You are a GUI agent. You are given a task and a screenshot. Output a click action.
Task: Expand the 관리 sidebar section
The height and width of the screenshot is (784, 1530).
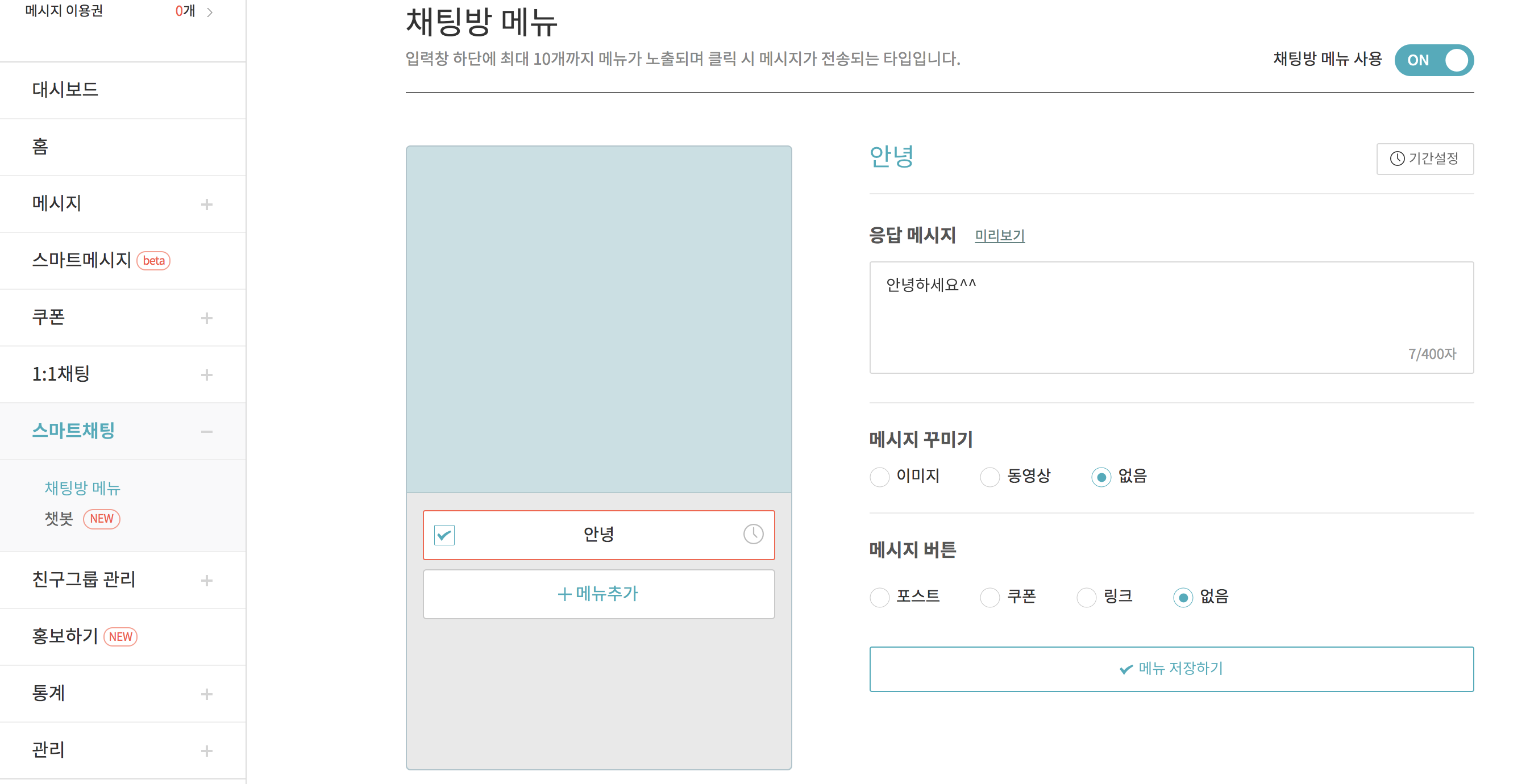206,750
